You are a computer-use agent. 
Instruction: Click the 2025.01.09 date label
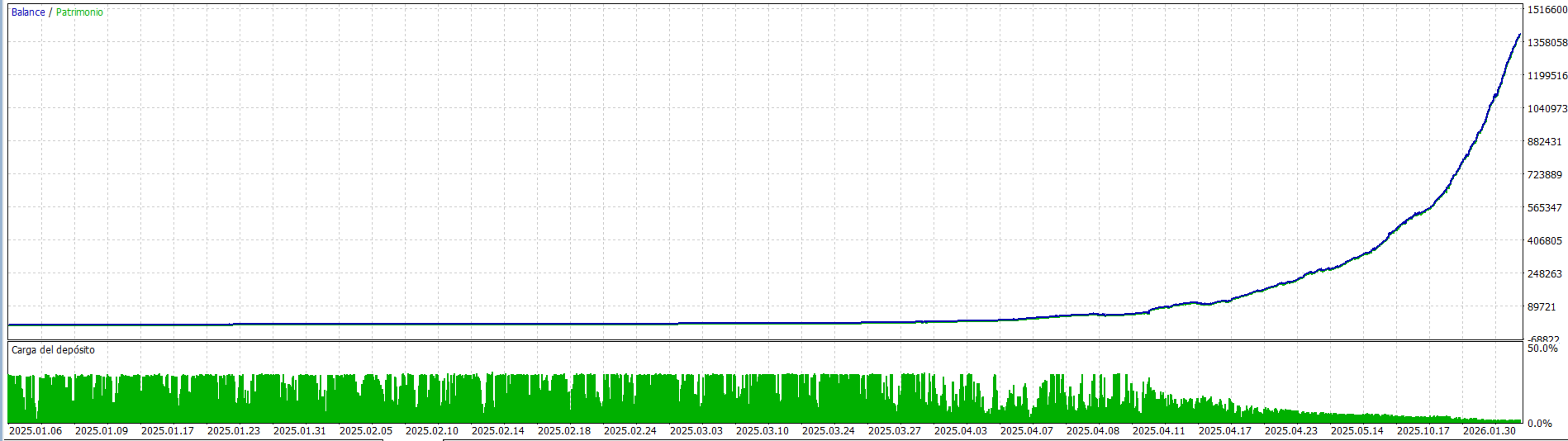[102, 431]
